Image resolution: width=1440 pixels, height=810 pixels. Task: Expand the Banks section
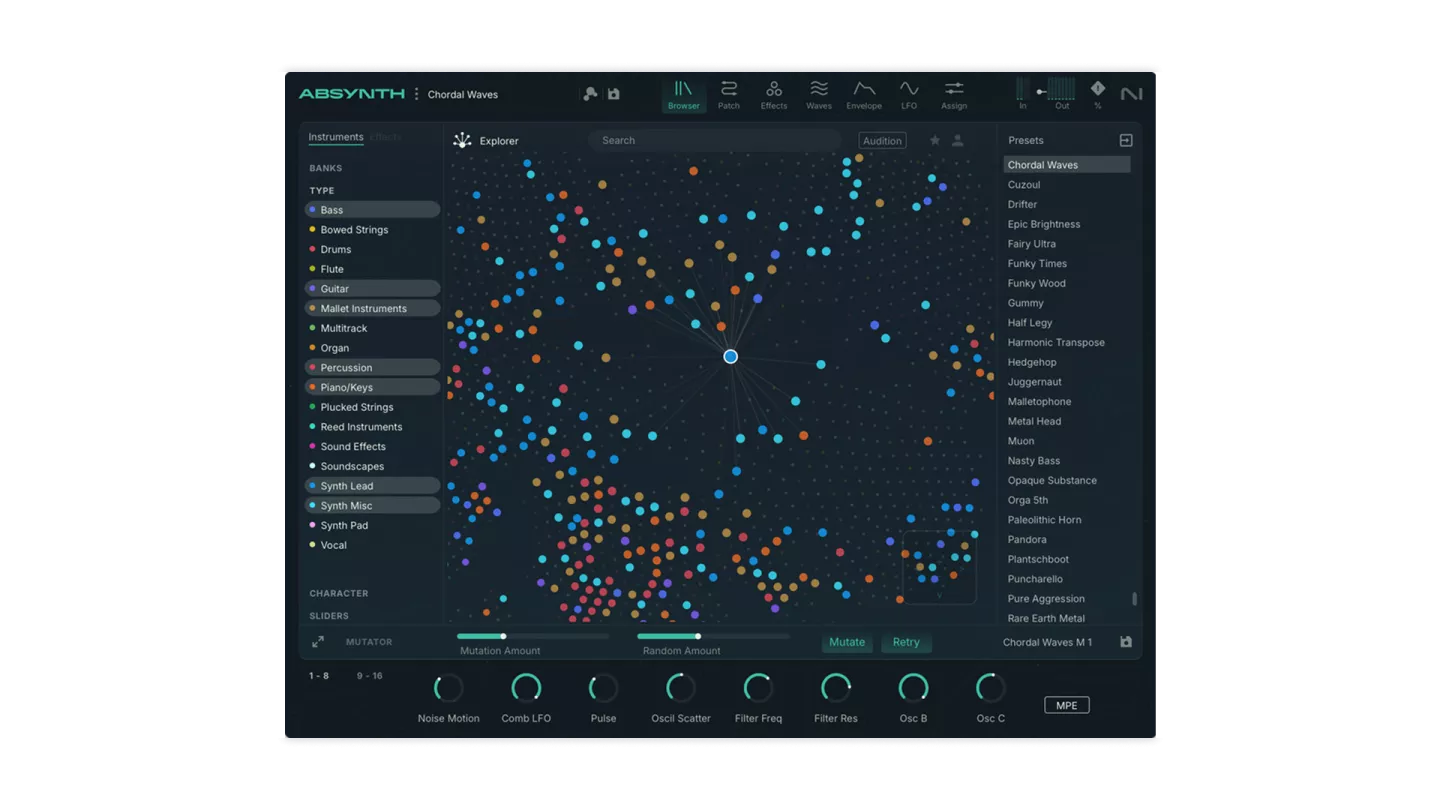click(x=326, y=168)
